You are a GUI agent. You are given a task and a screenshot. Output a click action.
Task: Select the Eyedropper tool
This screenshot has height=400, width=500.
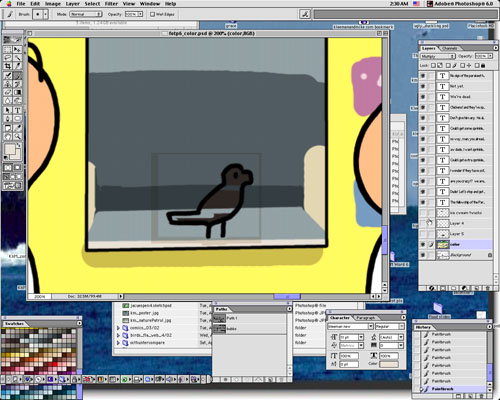click(17, 128)
